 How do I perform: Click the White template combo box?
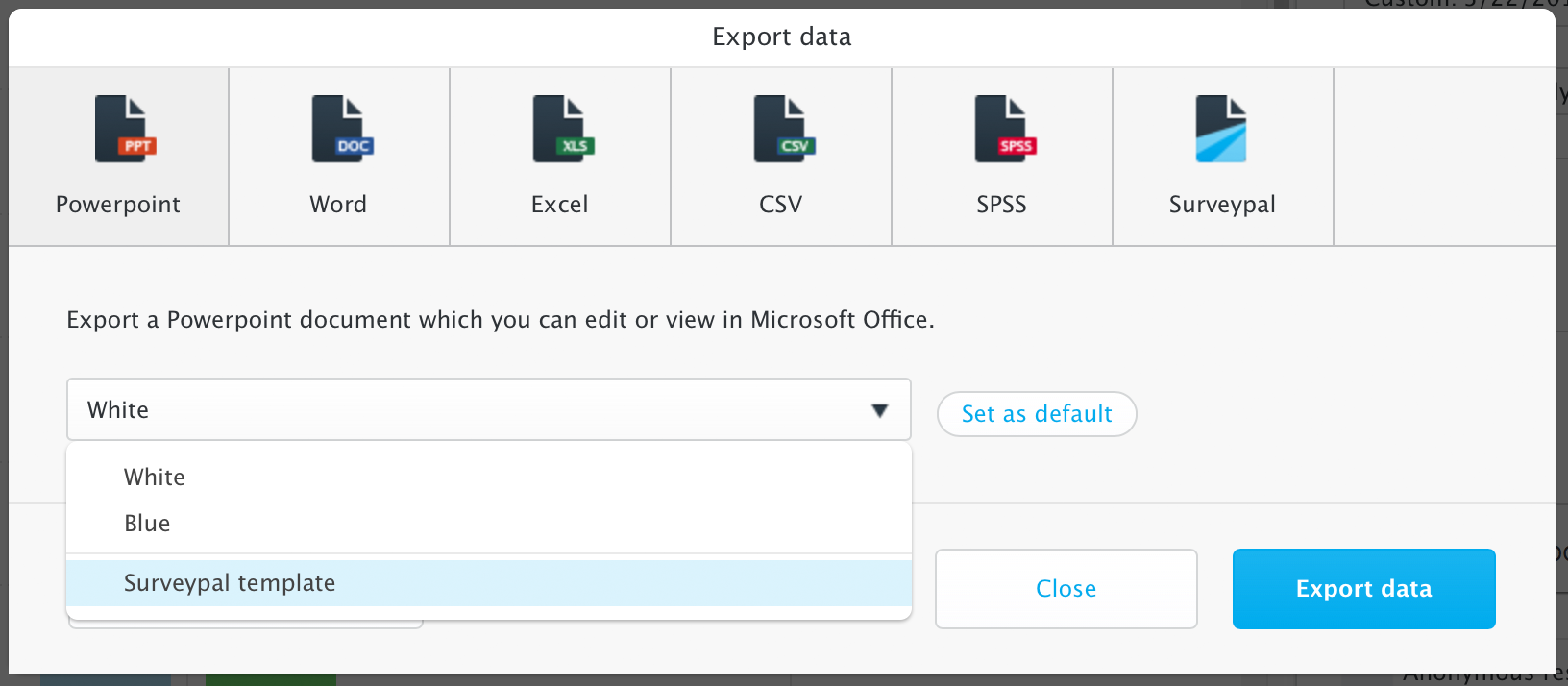(x=489, y=409)
